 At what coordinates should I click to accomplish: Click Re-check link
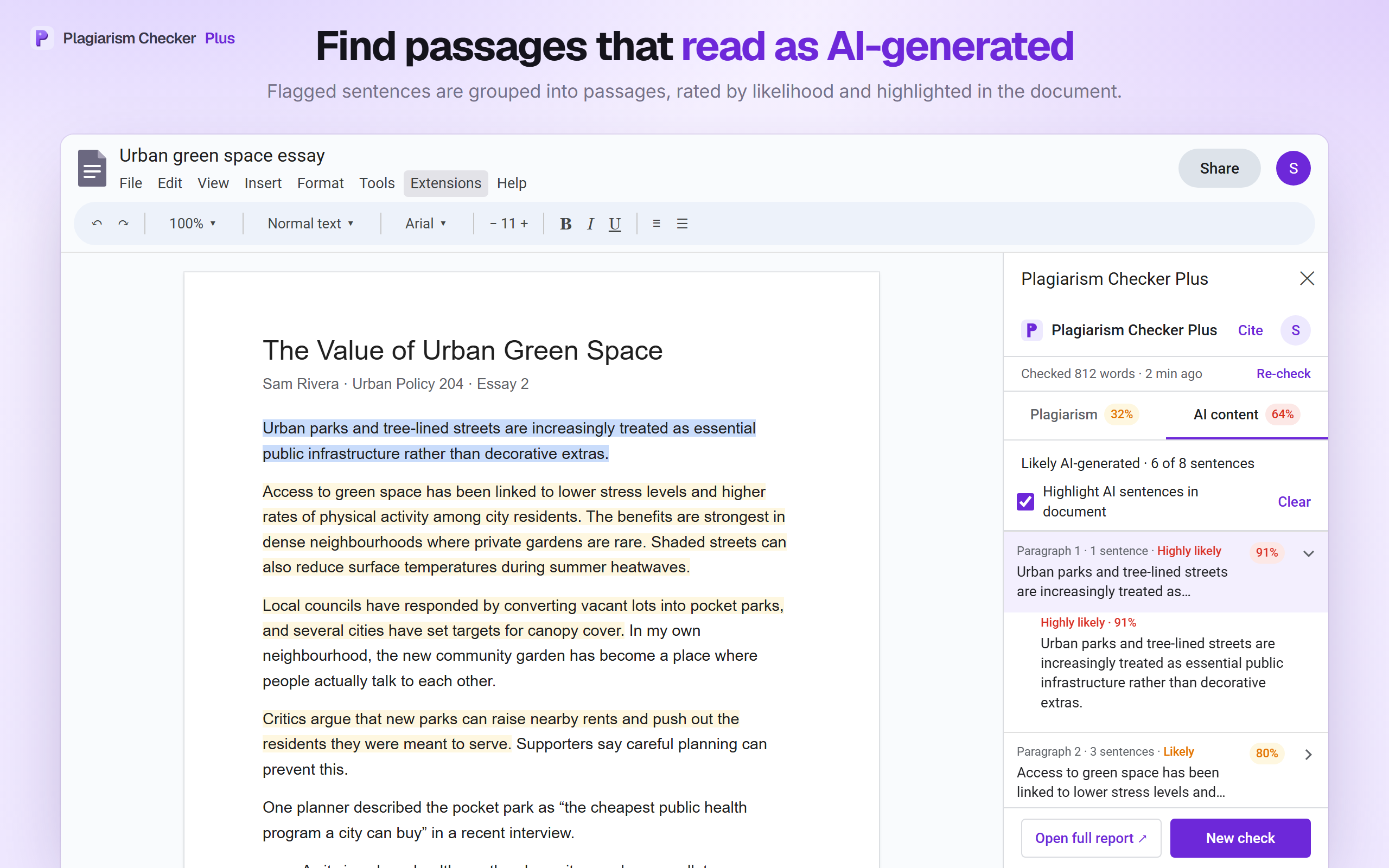tap(1283, 374)
